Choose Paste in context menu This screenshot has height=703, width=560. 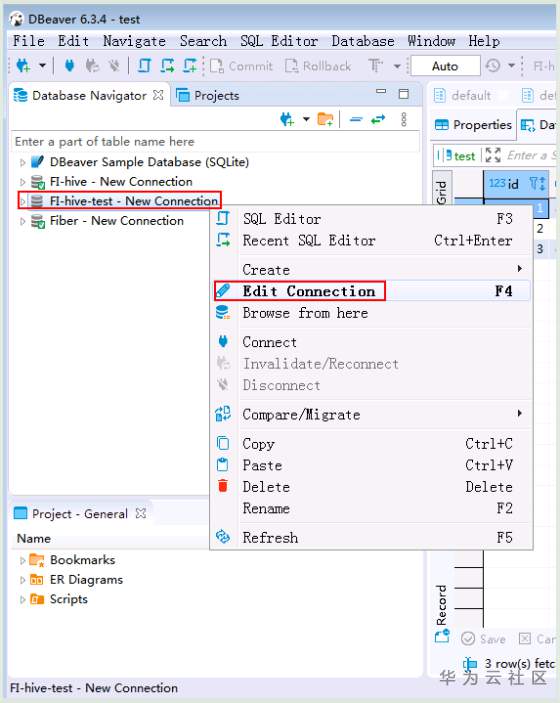pos(371,465)
